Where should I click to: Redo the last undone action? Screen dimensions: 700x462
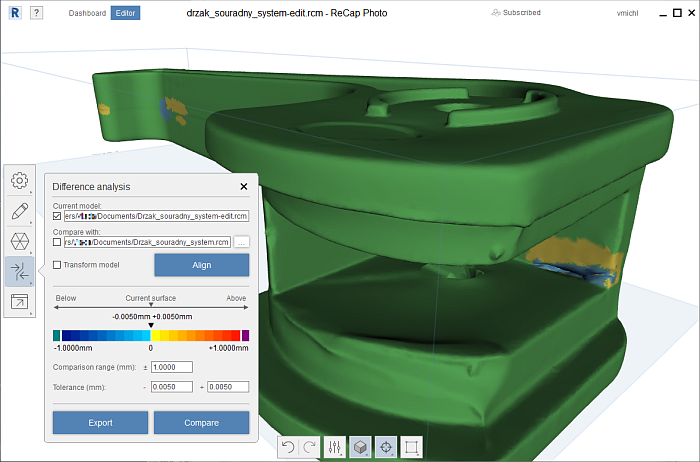309,446
